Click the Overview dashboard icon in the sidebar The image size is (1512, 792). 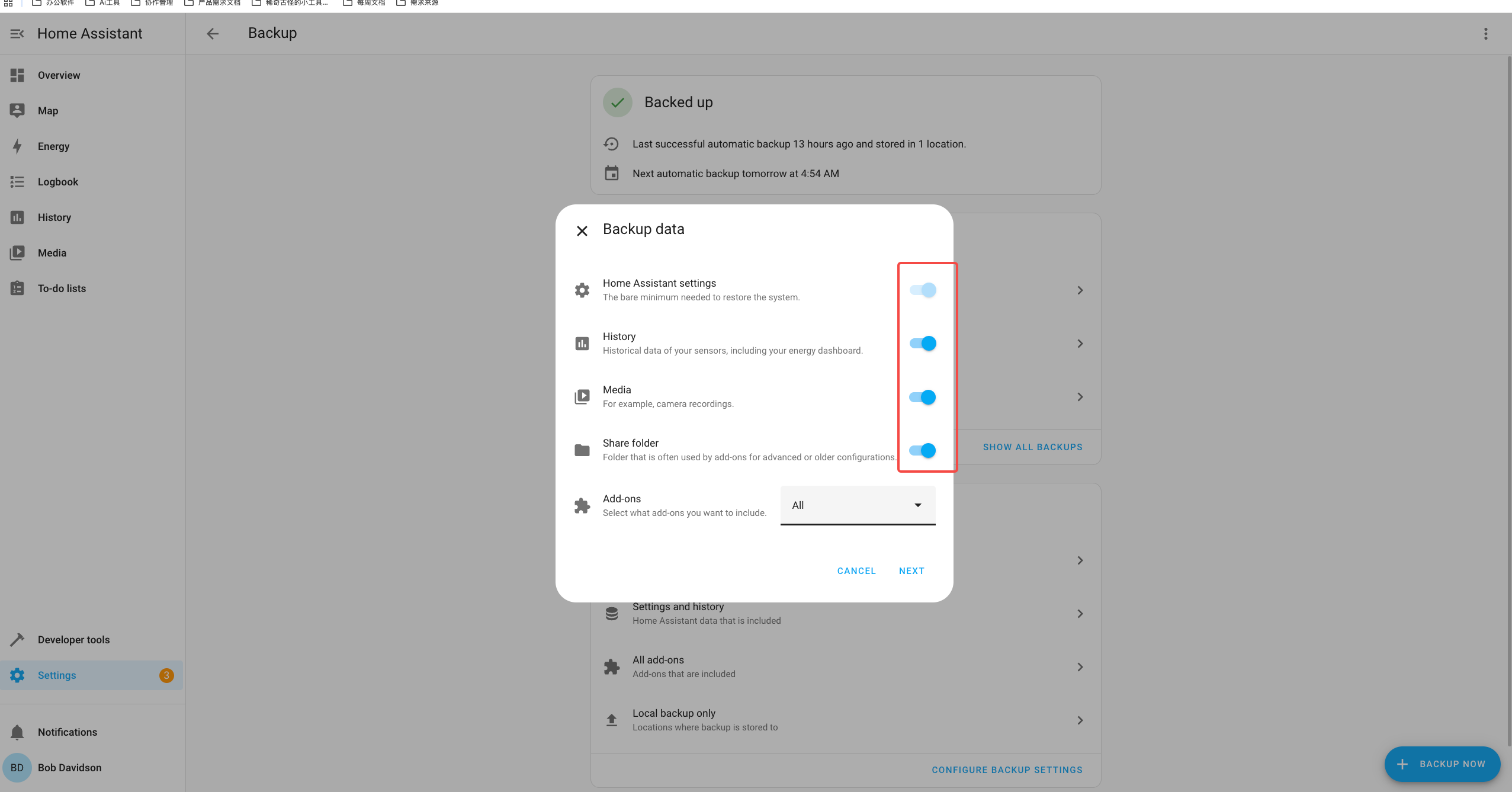[17, 75]
